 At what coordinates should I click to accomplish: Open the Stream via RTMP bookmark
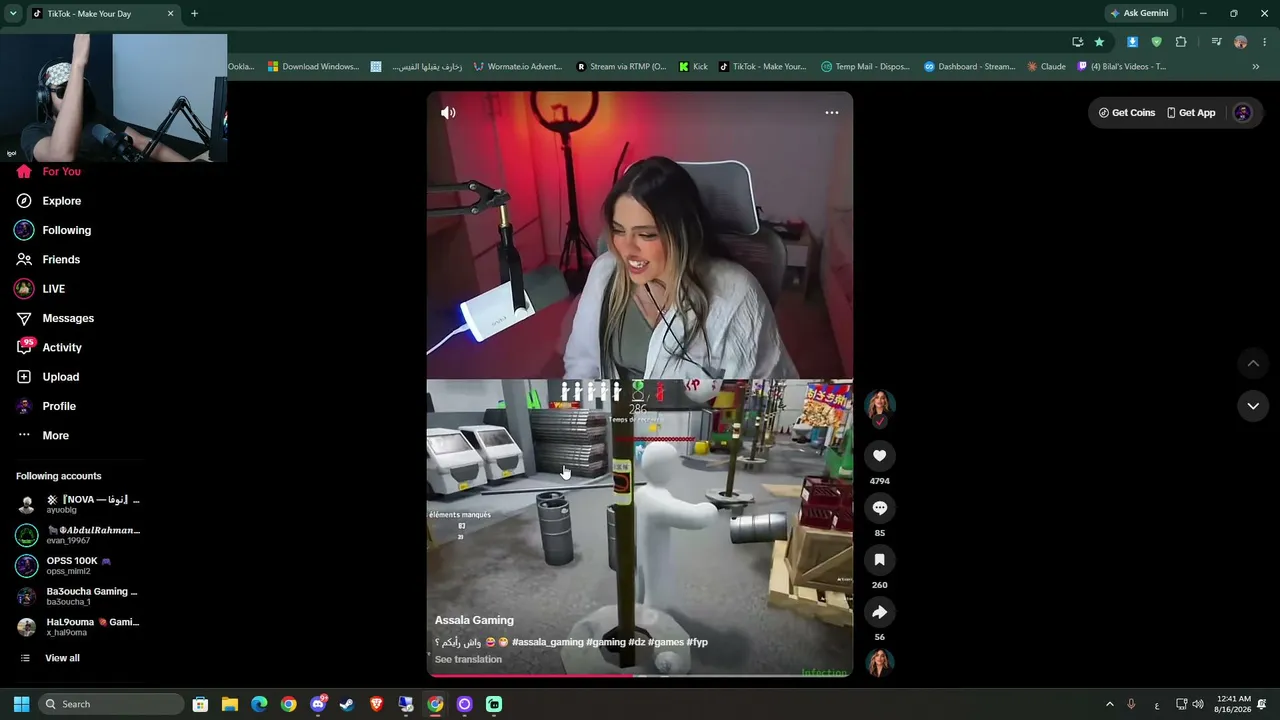click(621, 67)
